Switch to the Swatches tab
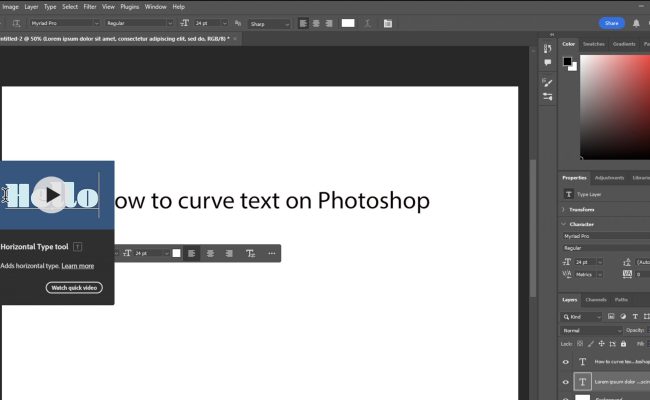 coord(594,44)
